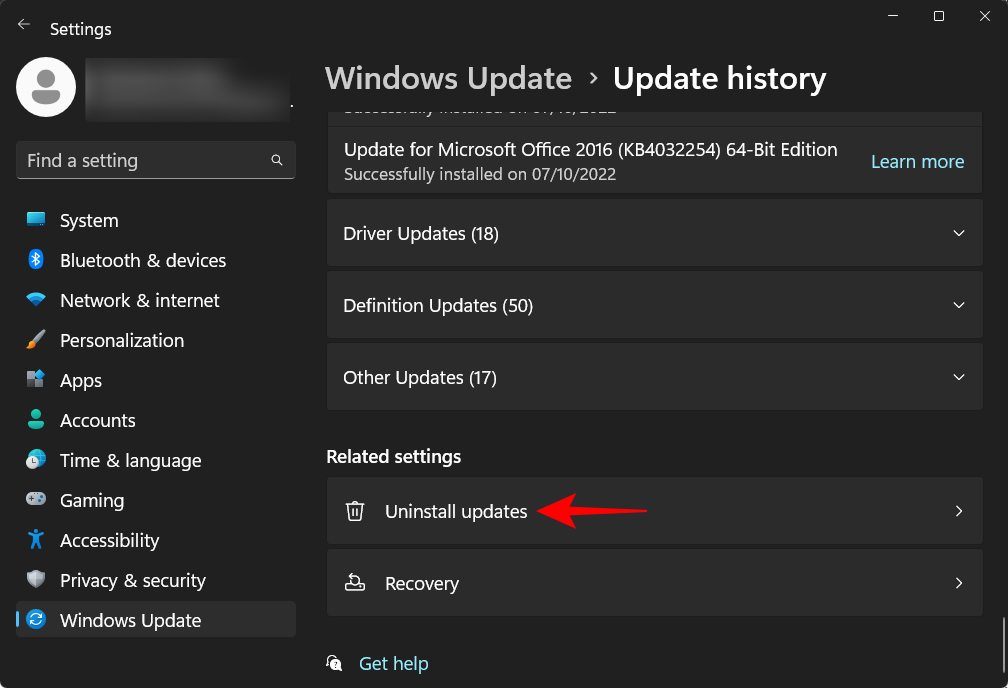
Task: Open Learn more for KB4032254 update
Action: click(917, 161)
